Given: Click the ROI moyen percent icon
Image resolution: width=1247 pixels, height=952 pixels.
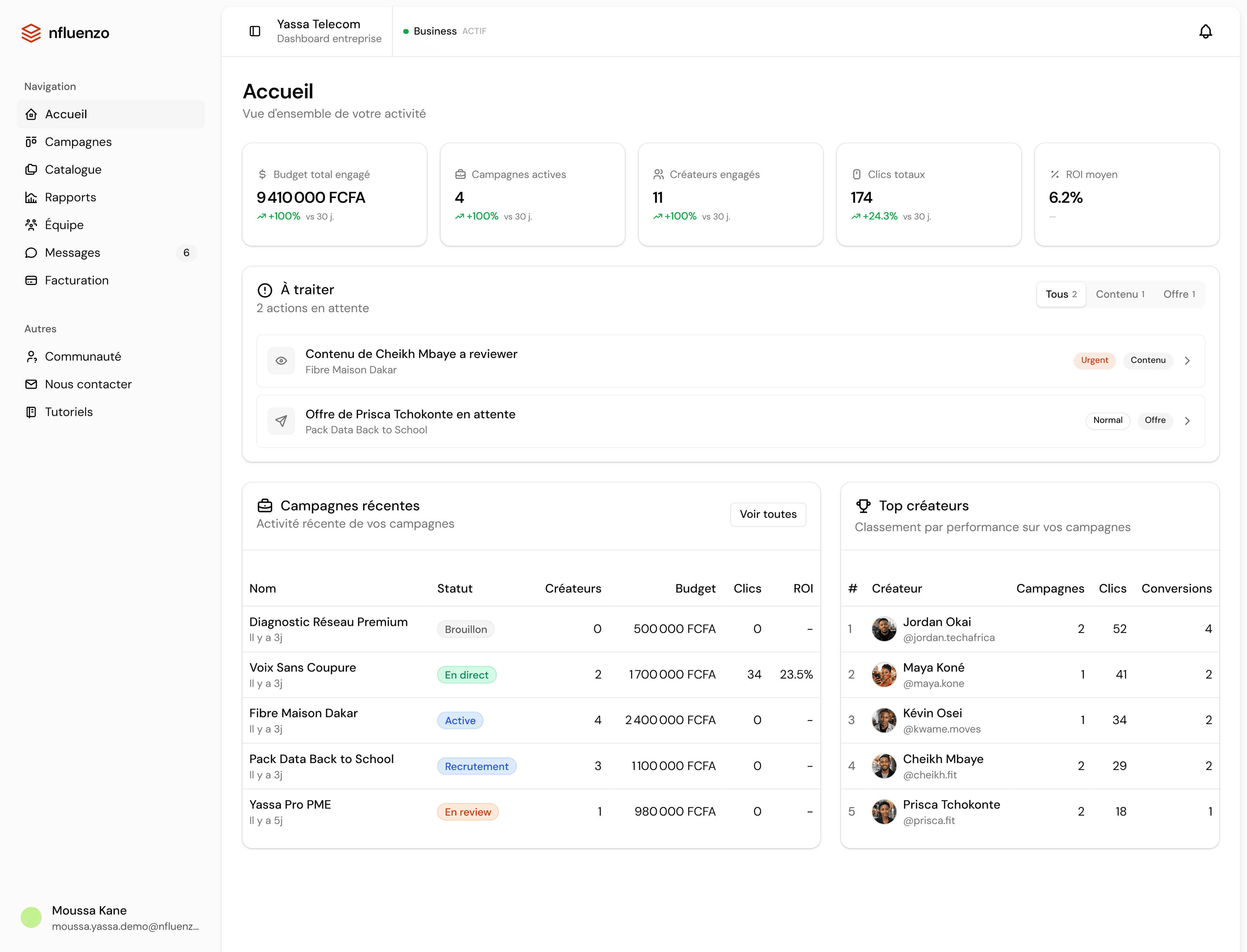Looking at the screenshot, I should (x=1055, y=175).
